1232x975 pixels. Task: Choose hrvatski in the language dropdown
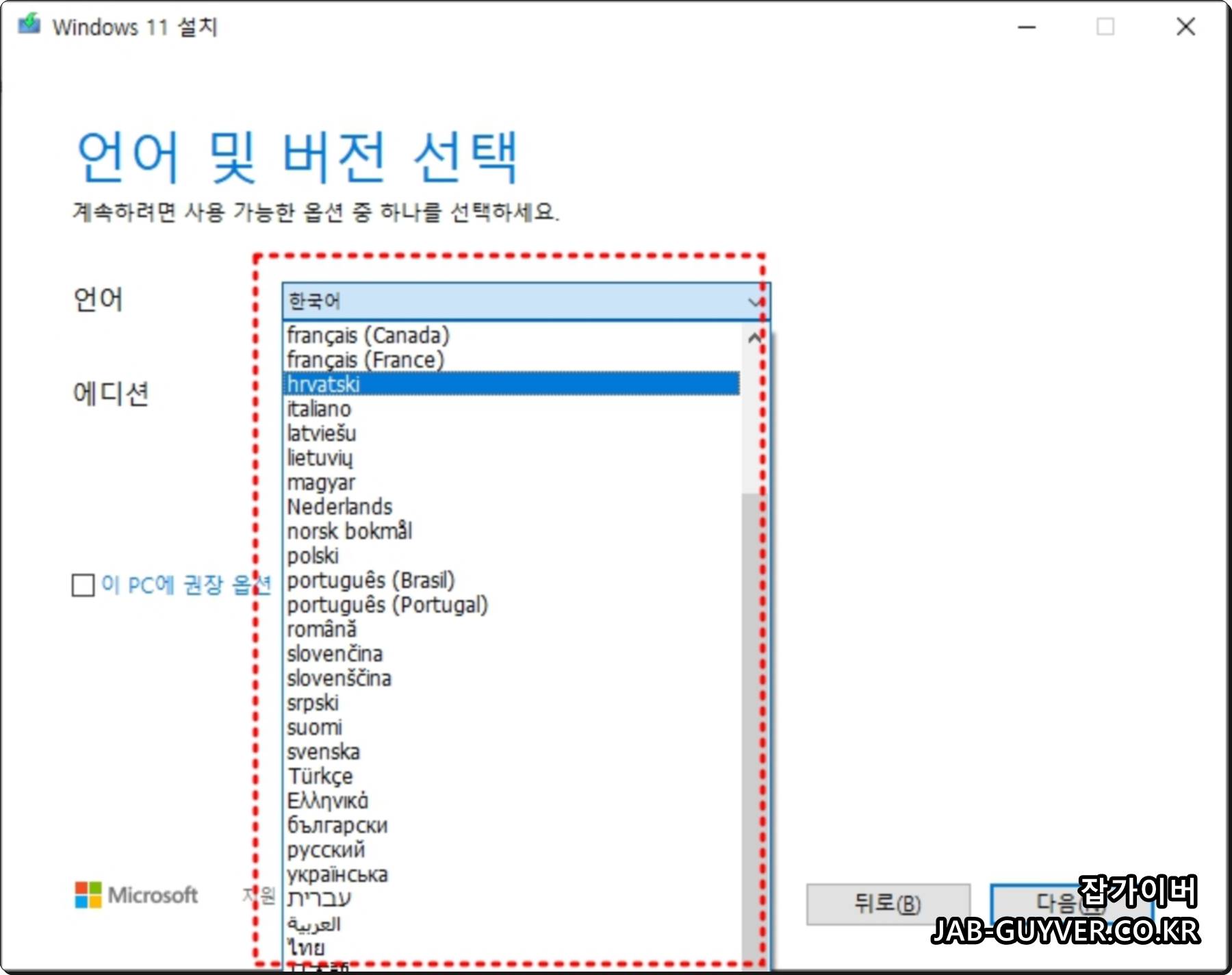(511, 384)
